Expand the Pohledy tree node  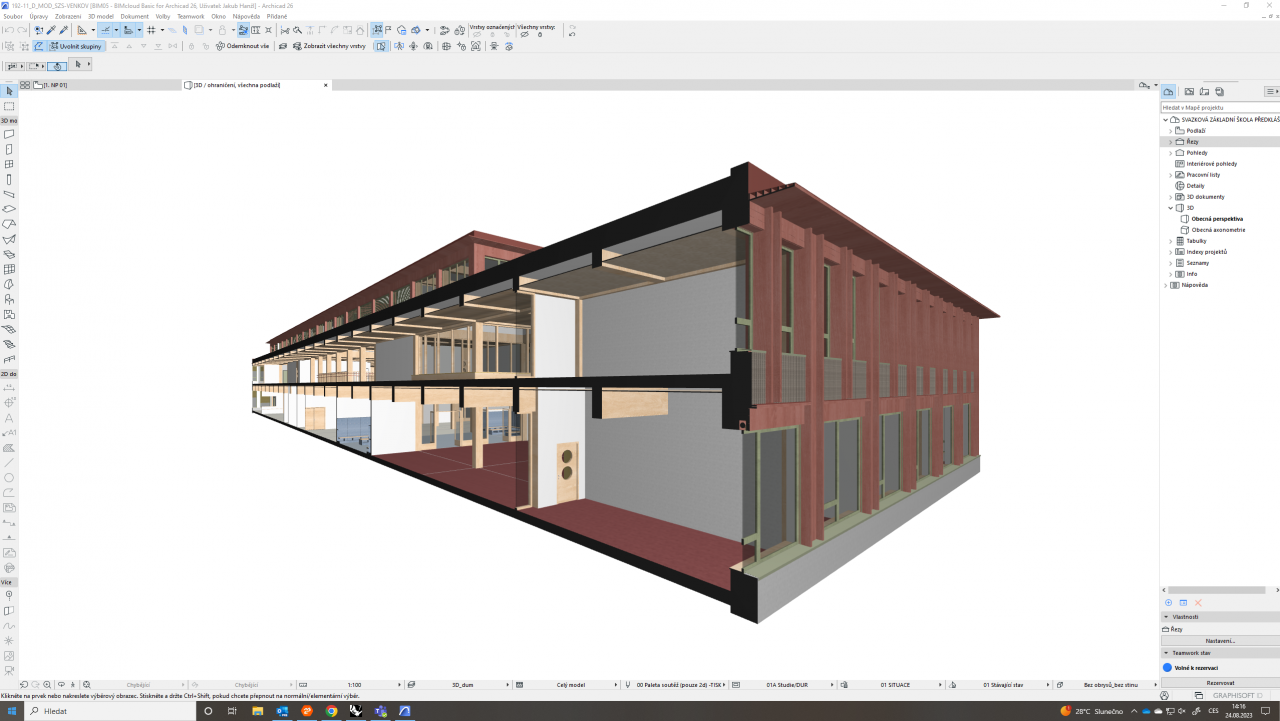point(1170,153)
